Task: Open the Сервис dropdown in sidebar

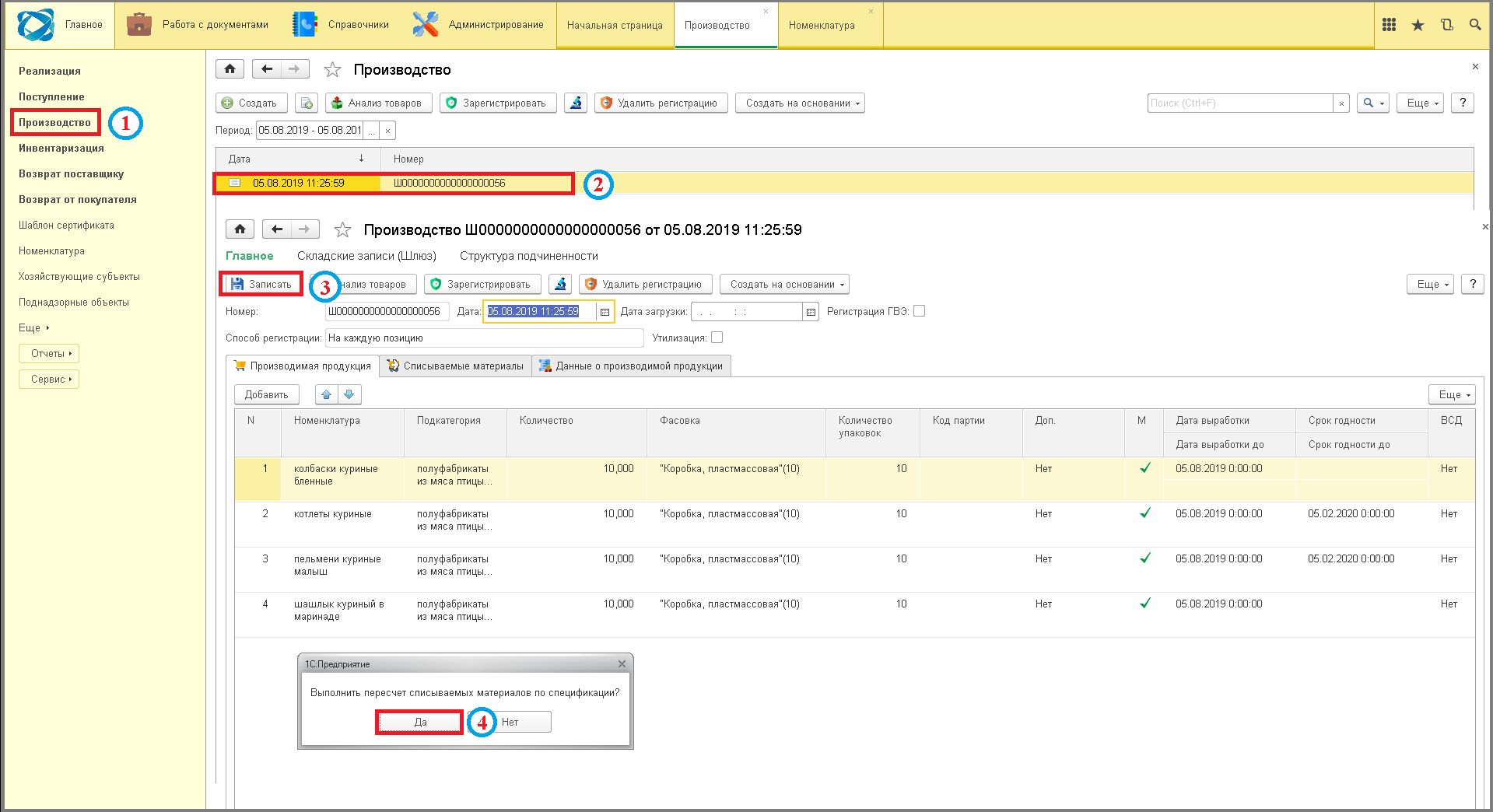Action: pos(49,379)
